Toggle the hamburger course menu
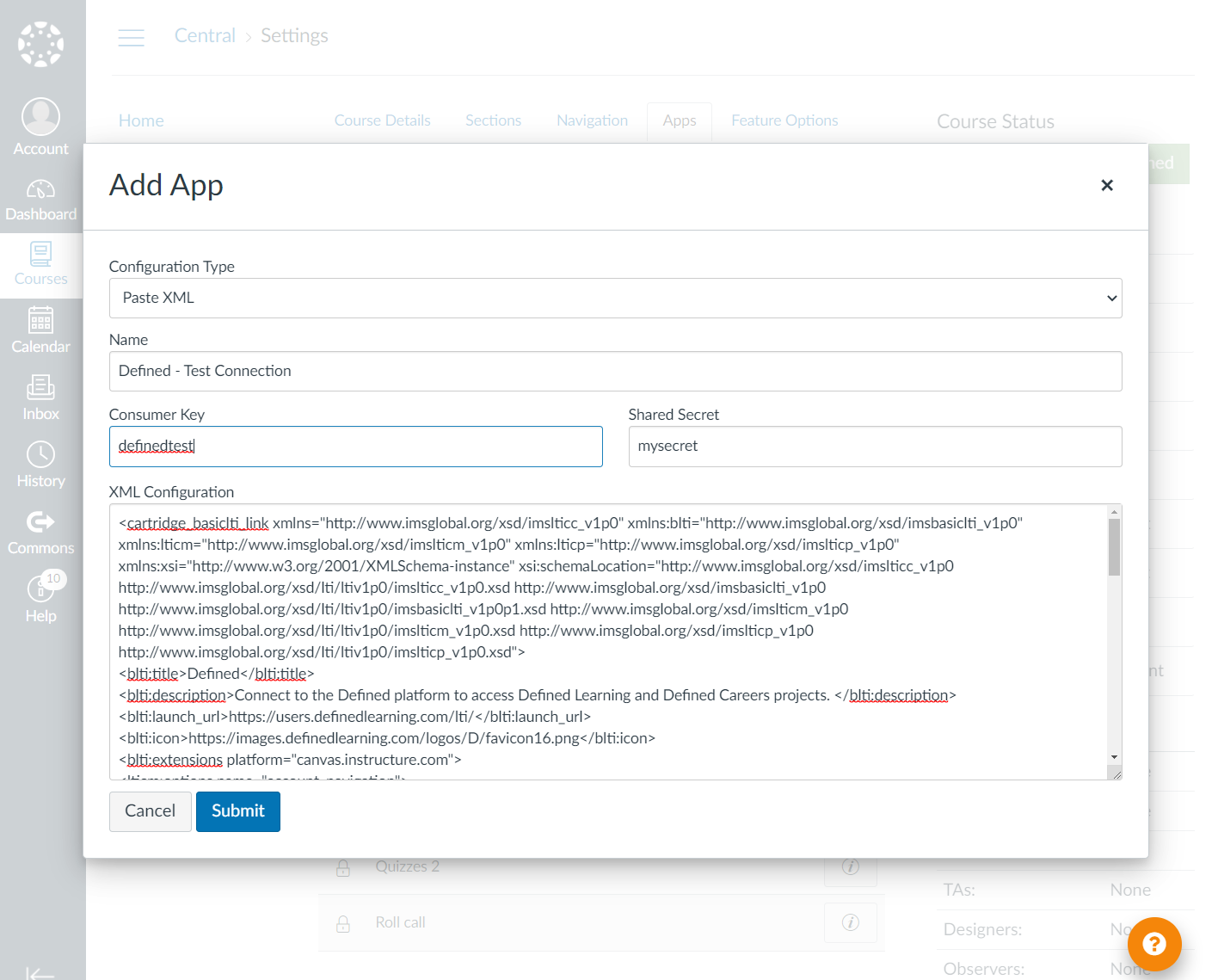Screen dimensions: 1218x980 point(131,37)
